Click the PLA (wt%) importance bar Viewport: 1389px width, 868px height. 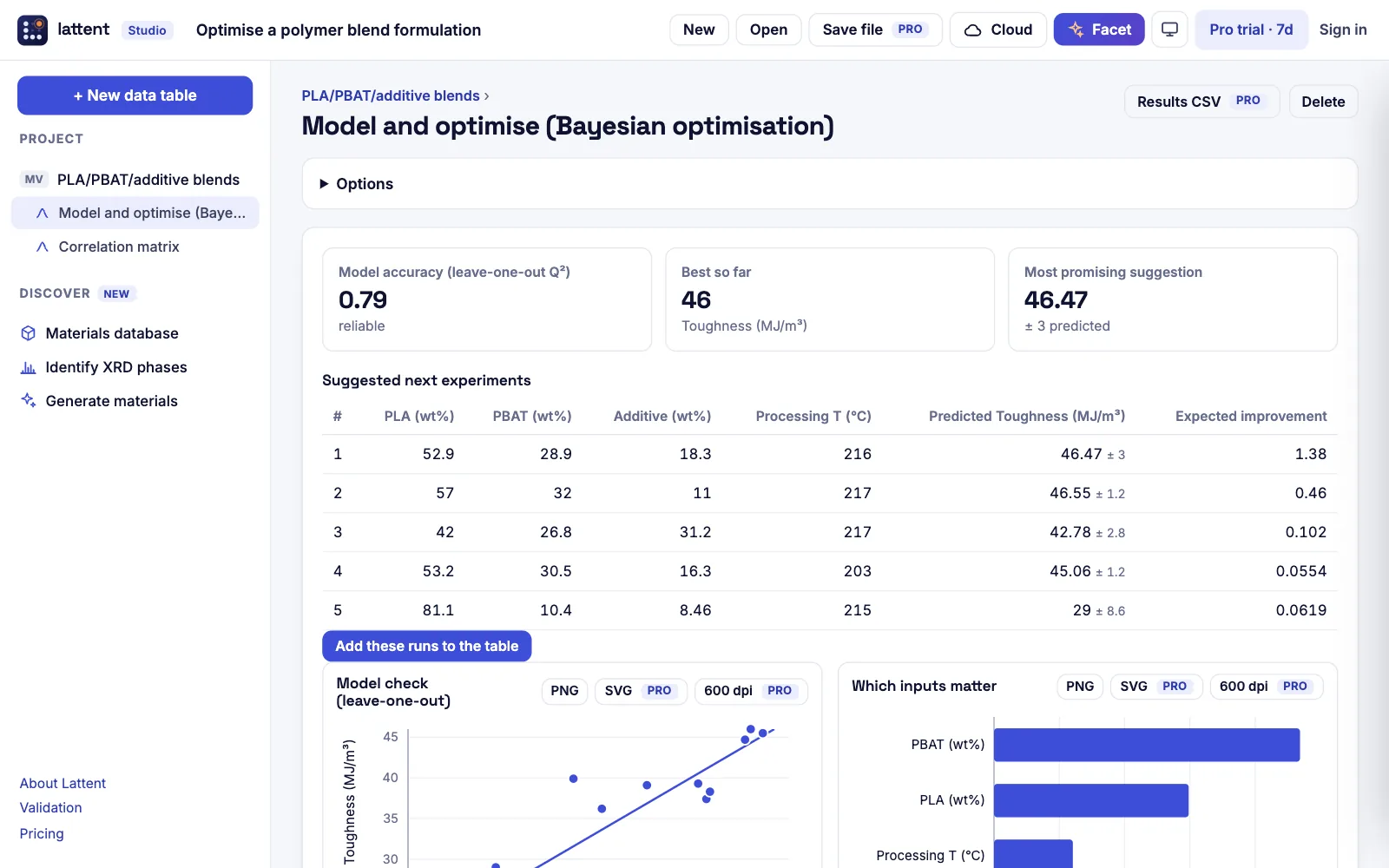(1091, 800)
